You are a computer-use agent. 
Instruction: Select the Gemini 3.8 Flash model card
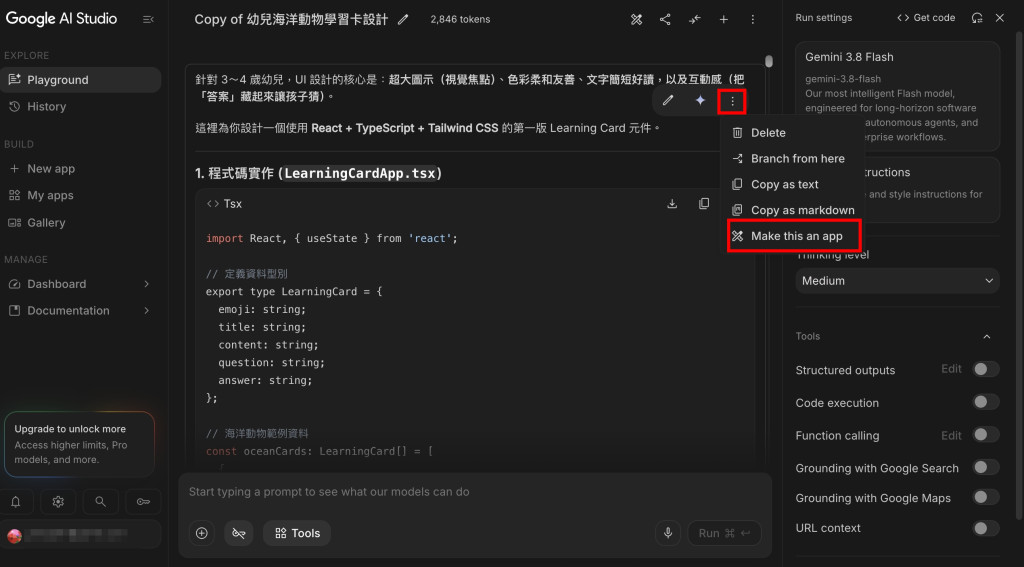coord(897,97)
